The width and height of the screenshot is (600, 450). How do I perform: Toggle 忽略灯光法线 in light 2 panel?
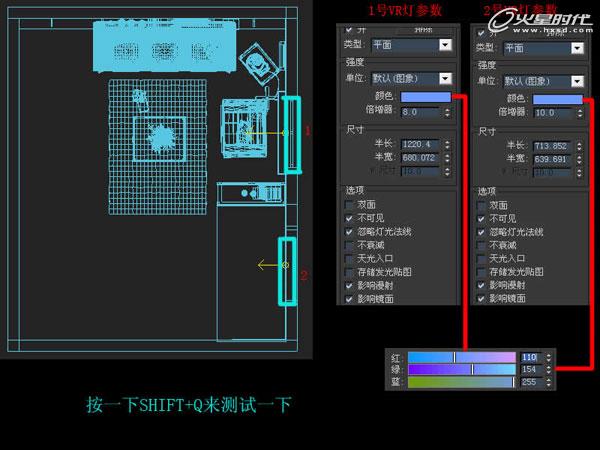pos(481,232)
